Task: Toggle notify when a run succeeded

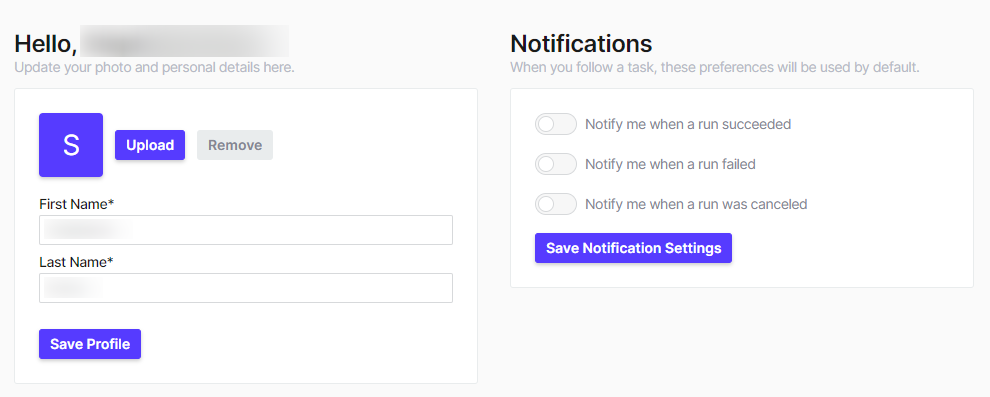Action: coord(556,124)
